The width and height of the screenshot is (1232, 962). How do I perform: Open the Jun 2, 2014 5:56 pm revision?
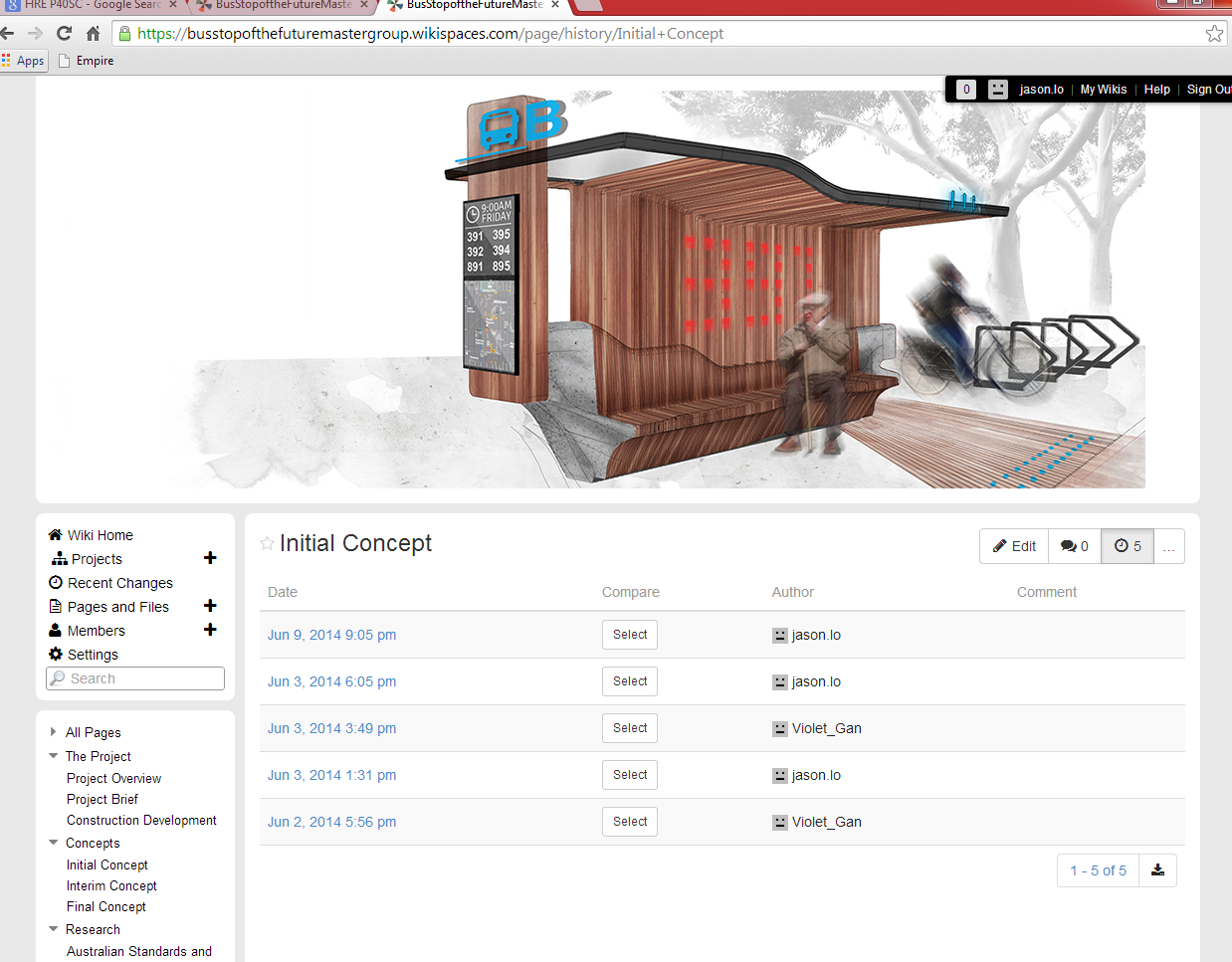tap(331, 822)
